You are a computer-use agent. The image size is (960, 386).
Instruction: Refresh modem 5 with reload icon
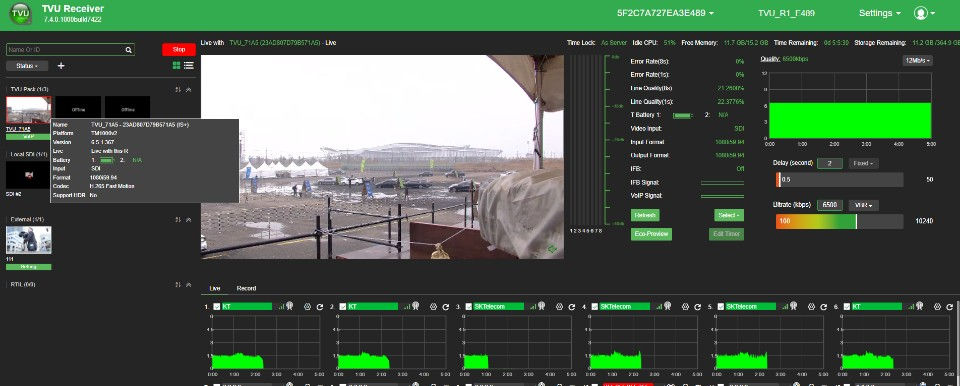click(x=823, y=306)
